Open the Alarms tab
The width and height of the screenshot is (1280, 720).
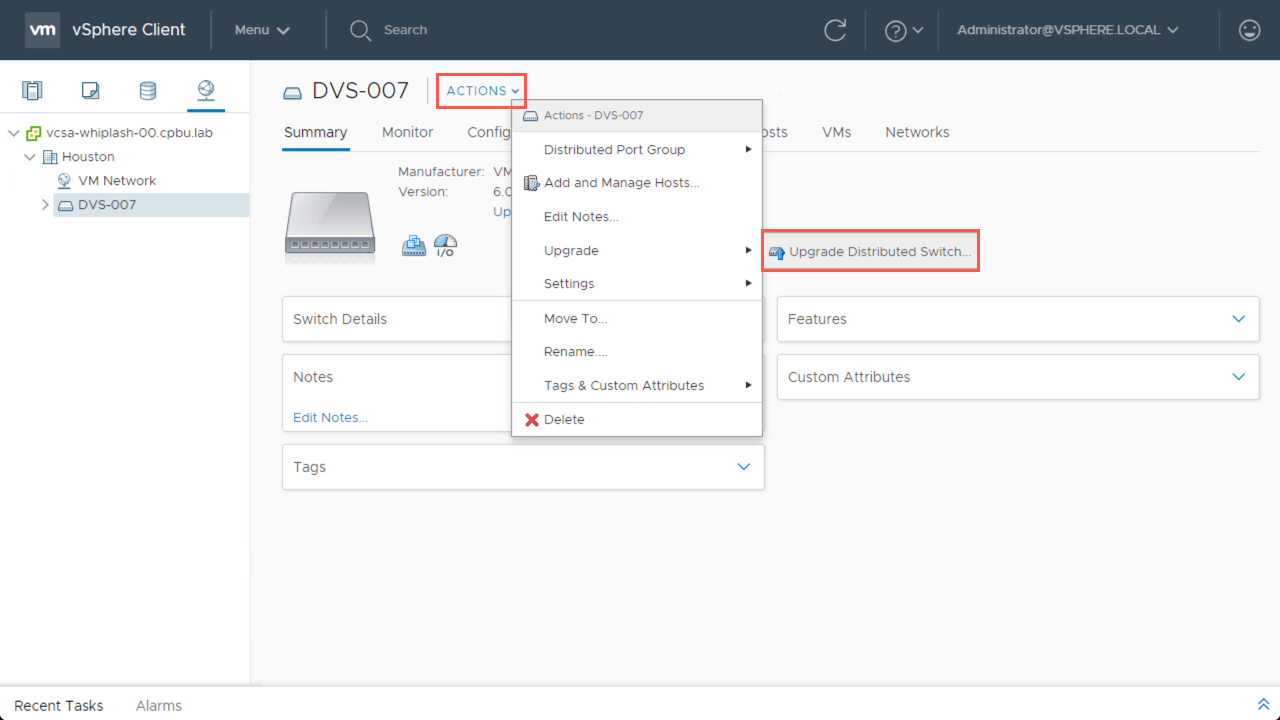tap(159, 706)
